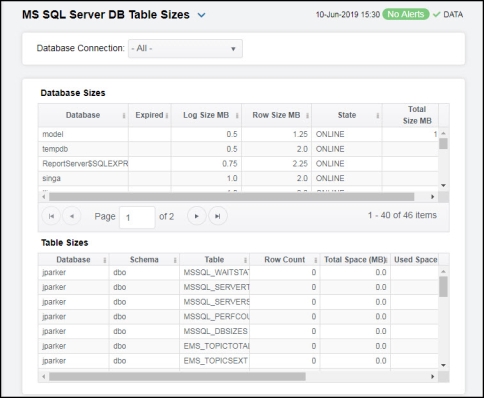Advance to the next page of results
Viewport: 484px width, 398px height.
point(197,216)
